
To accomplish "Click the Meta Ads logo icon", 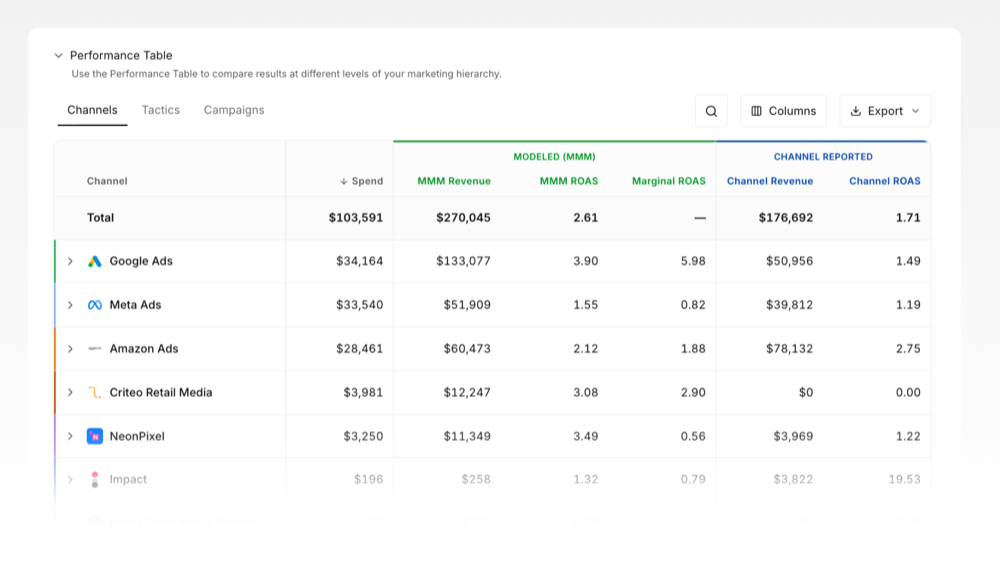I will (x=94, y=305).
